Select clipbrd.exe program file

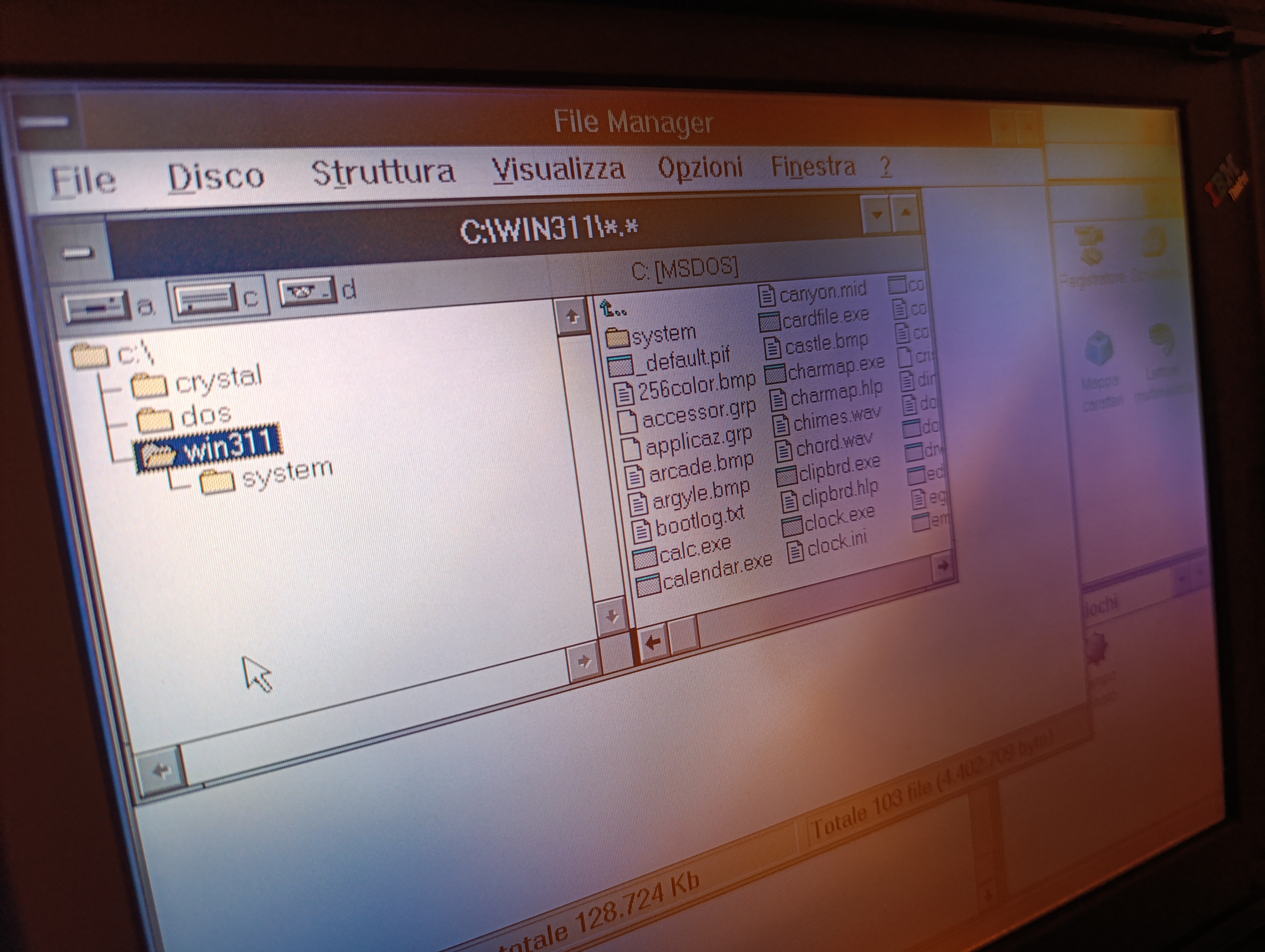(x=829, y=472)
